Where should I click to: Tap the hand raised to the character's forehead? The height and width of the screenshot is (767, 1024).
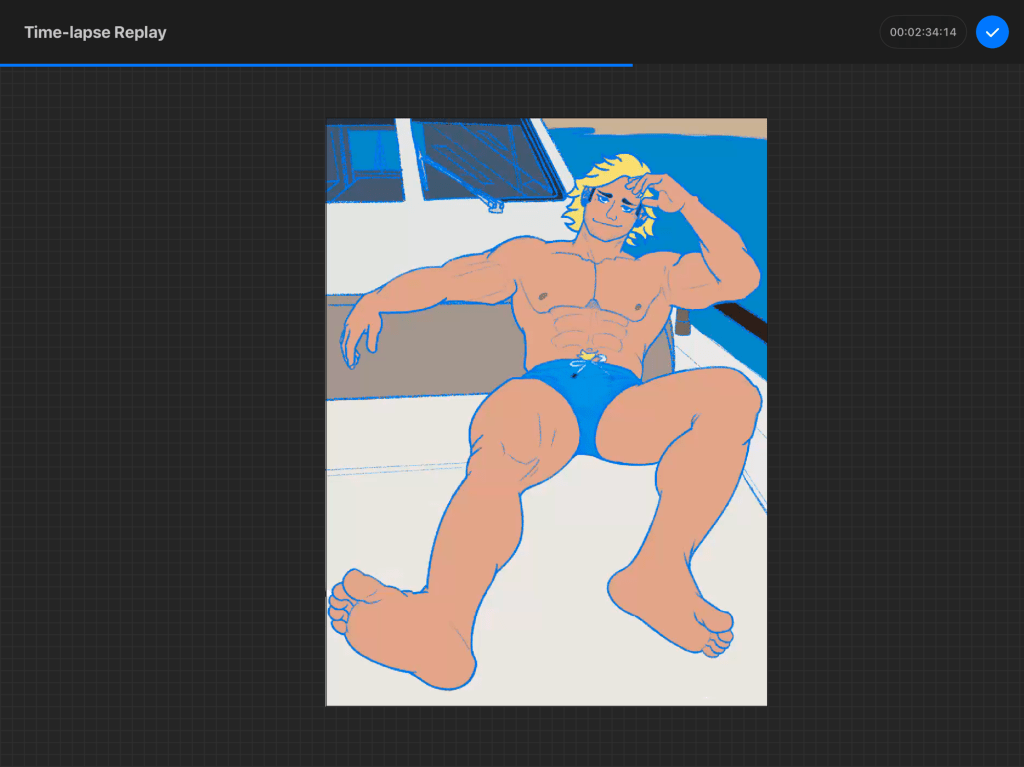coord(665,192)
